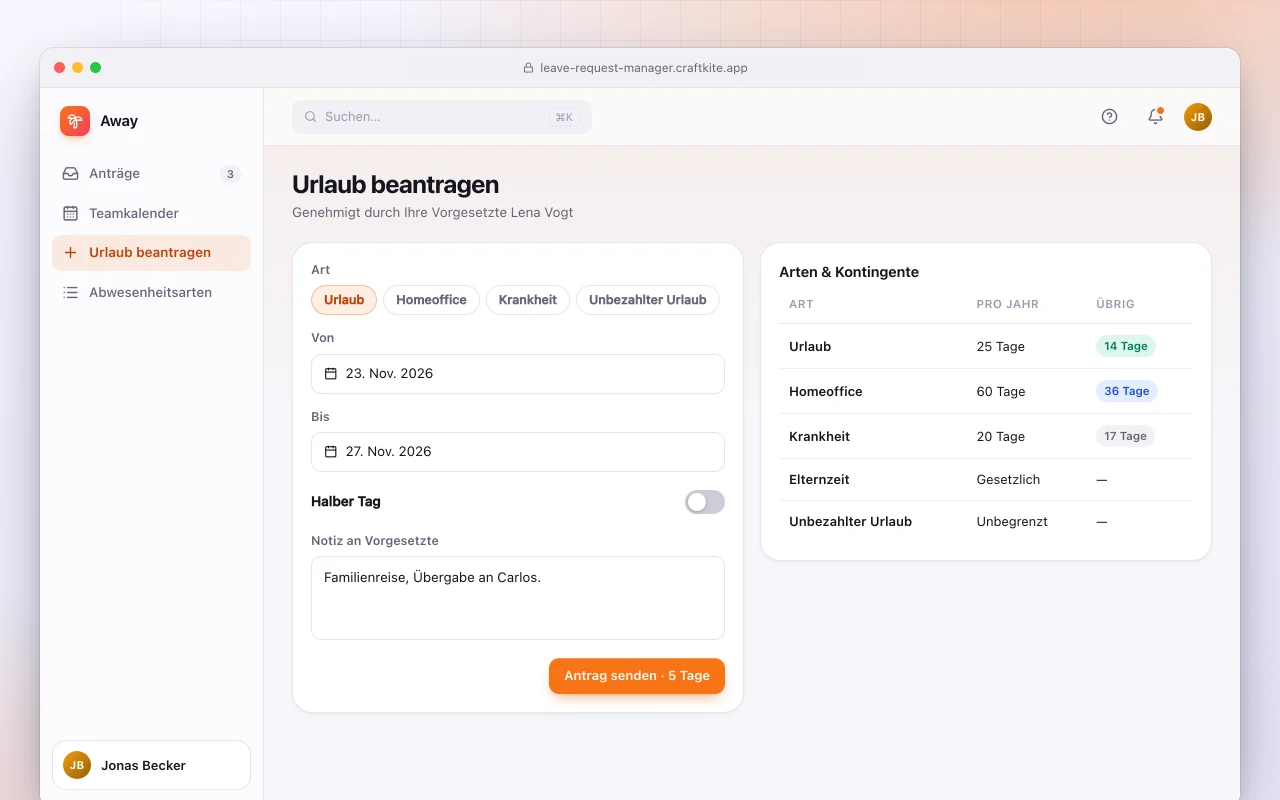Click the calendar icon in the Bis field
The width and height of the screenshot is (1280, 800).
click(x=331, y=452)
